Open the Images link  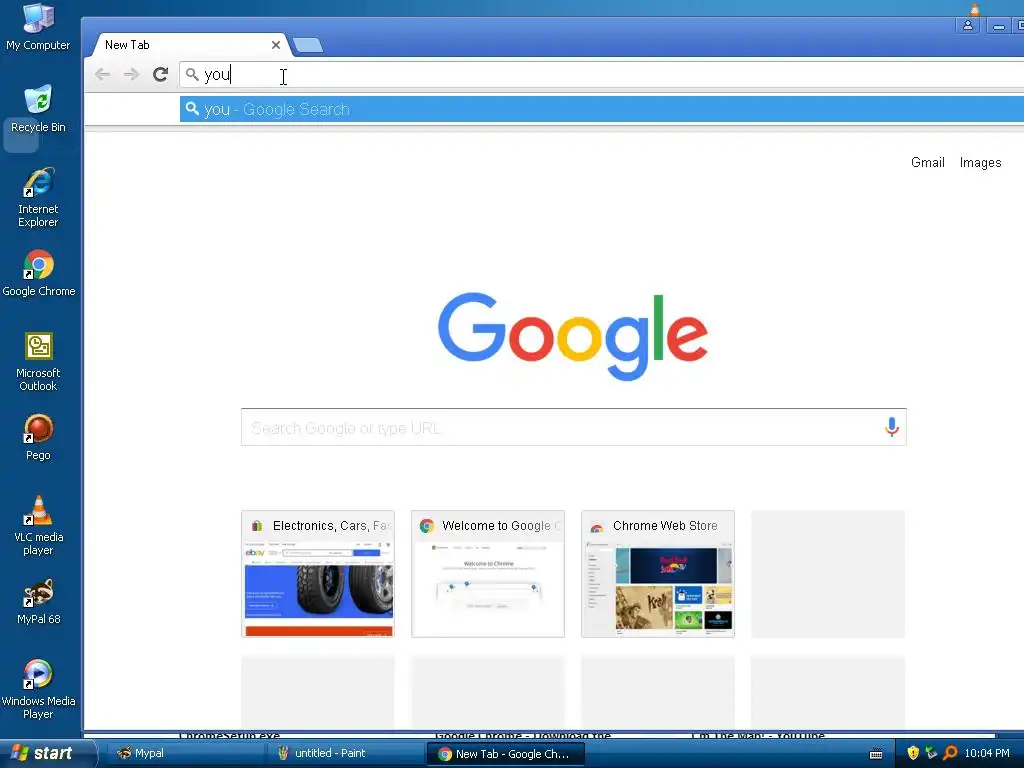pos(980,162)
